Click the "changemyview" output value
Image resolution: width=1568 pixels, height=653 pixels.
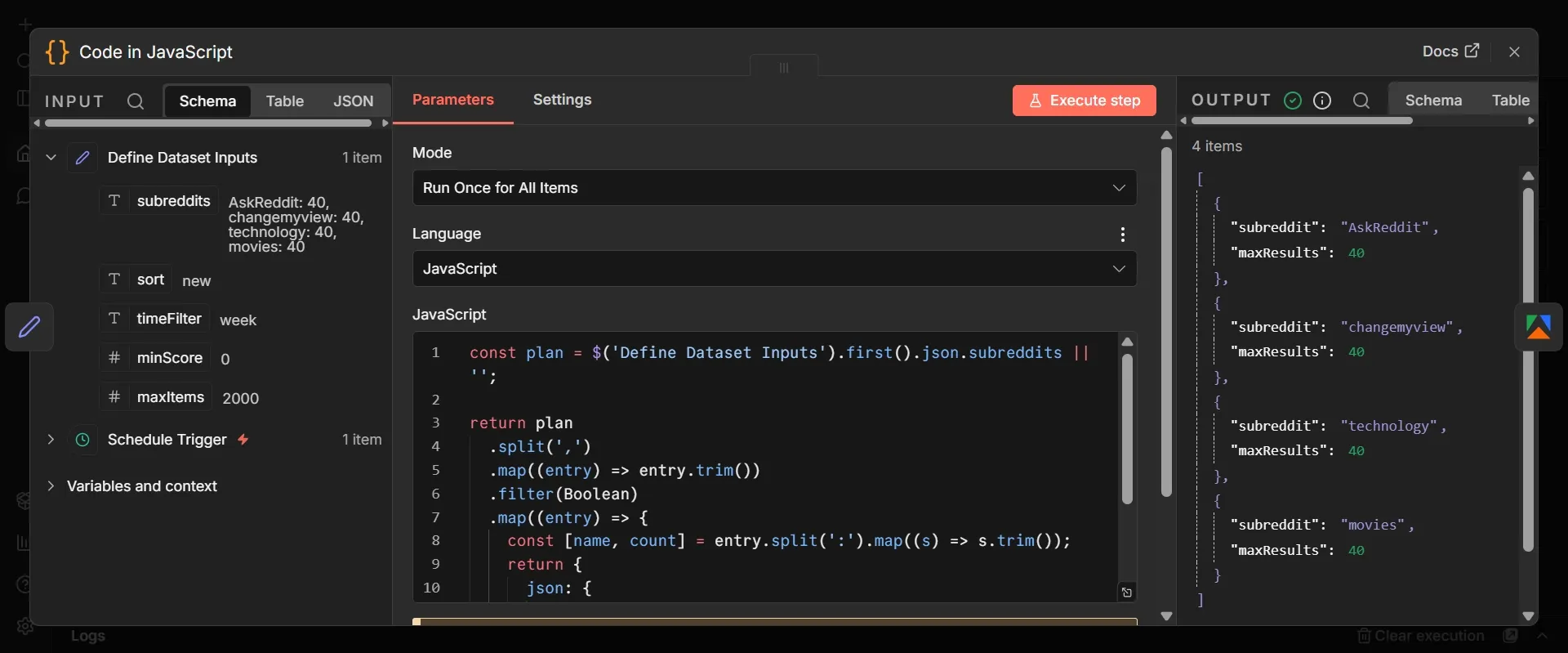pyautogui.click(x=1397, y=327)
